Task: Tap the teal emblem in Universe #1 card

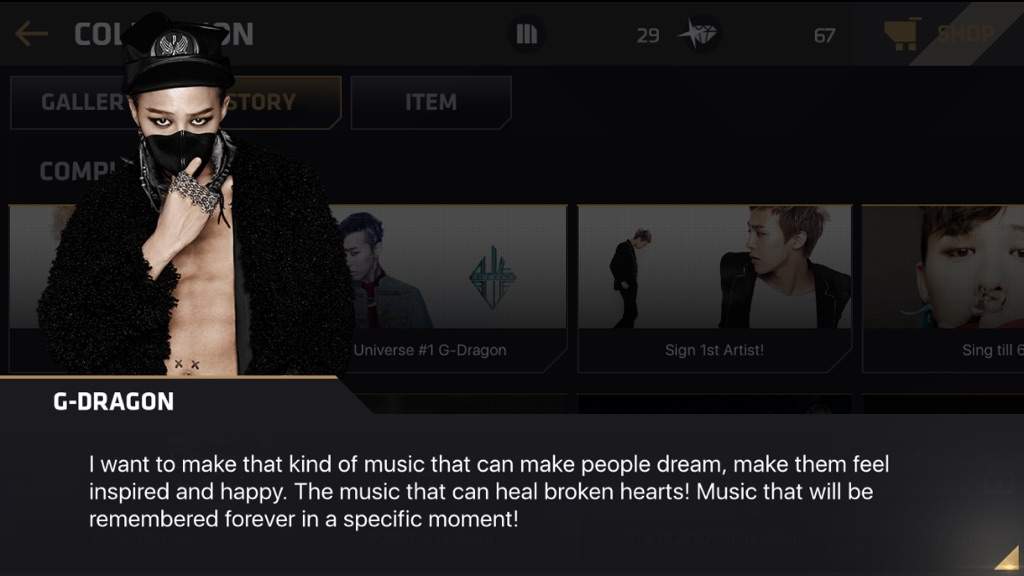Action: [x=492, y=278]
